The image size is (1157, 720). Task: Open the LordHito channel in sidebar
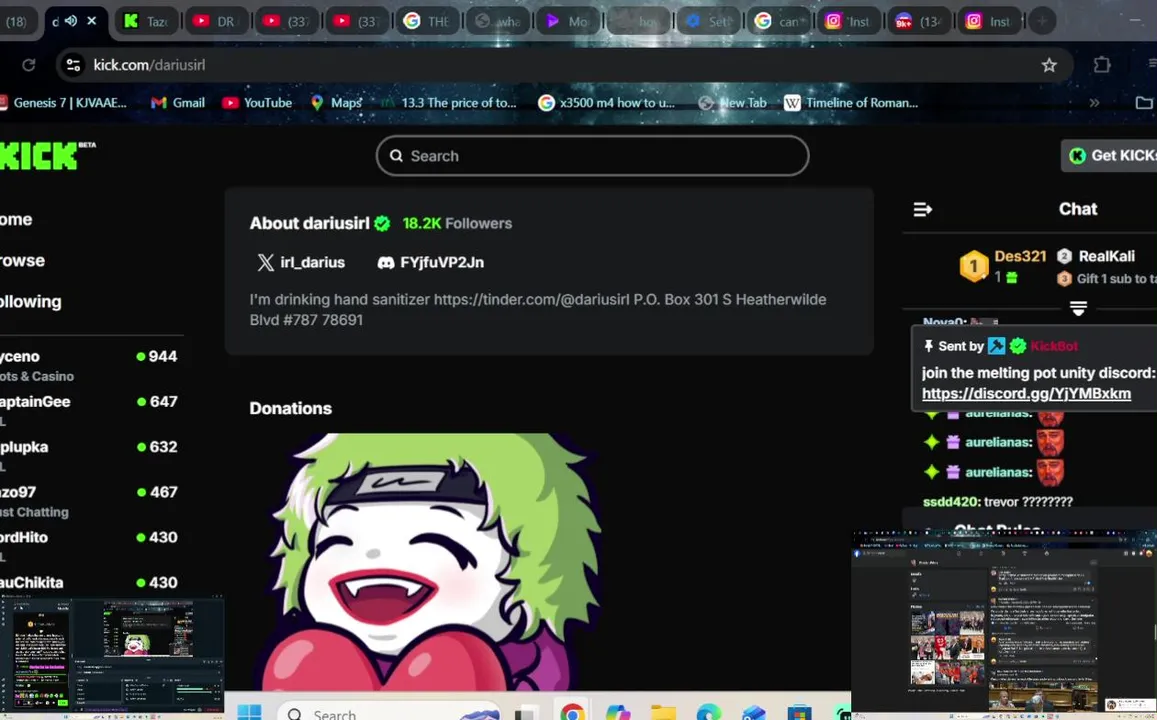89,546
